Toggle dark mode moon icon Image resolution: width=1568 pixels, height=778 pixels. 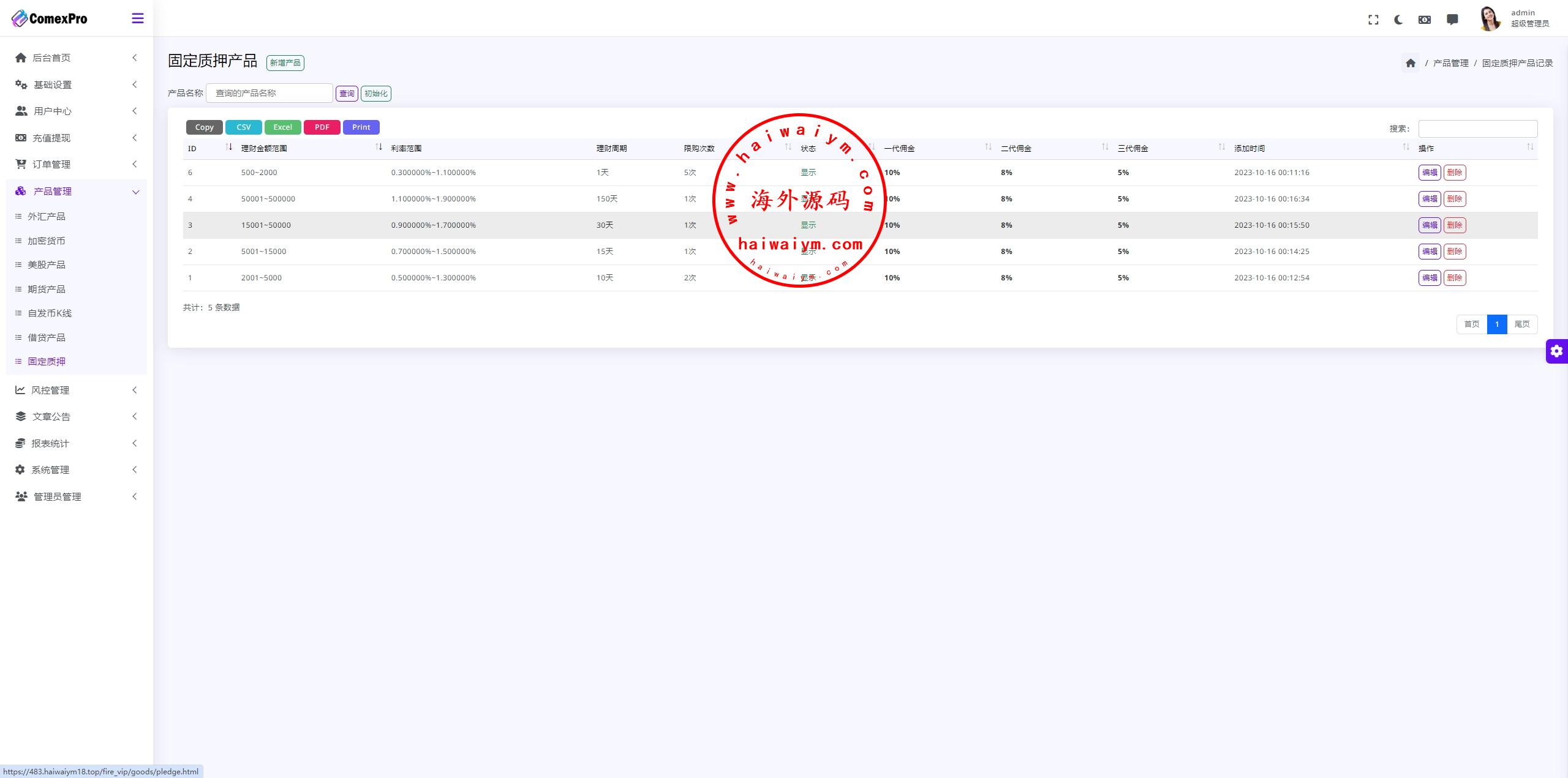point(1398,20)
